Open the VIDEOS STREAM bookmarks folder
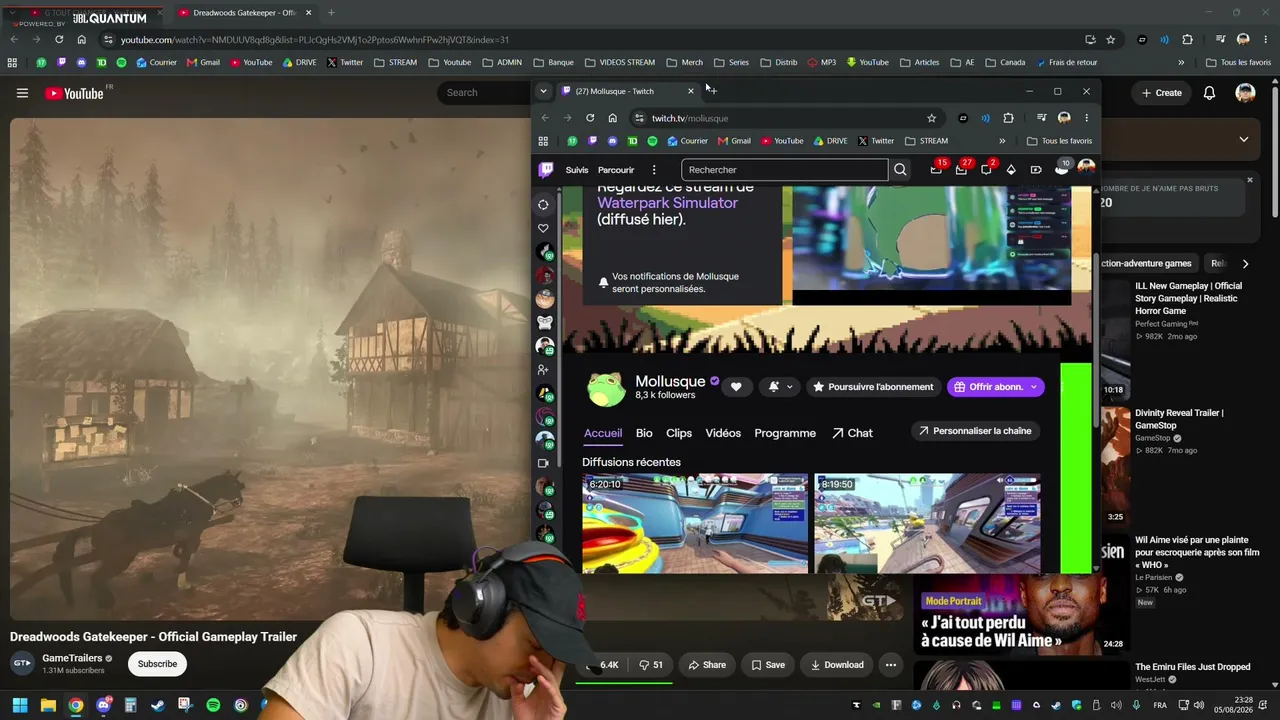This screenshot has width=1280, height=720. pyautogui.click(x=619, y=62)
